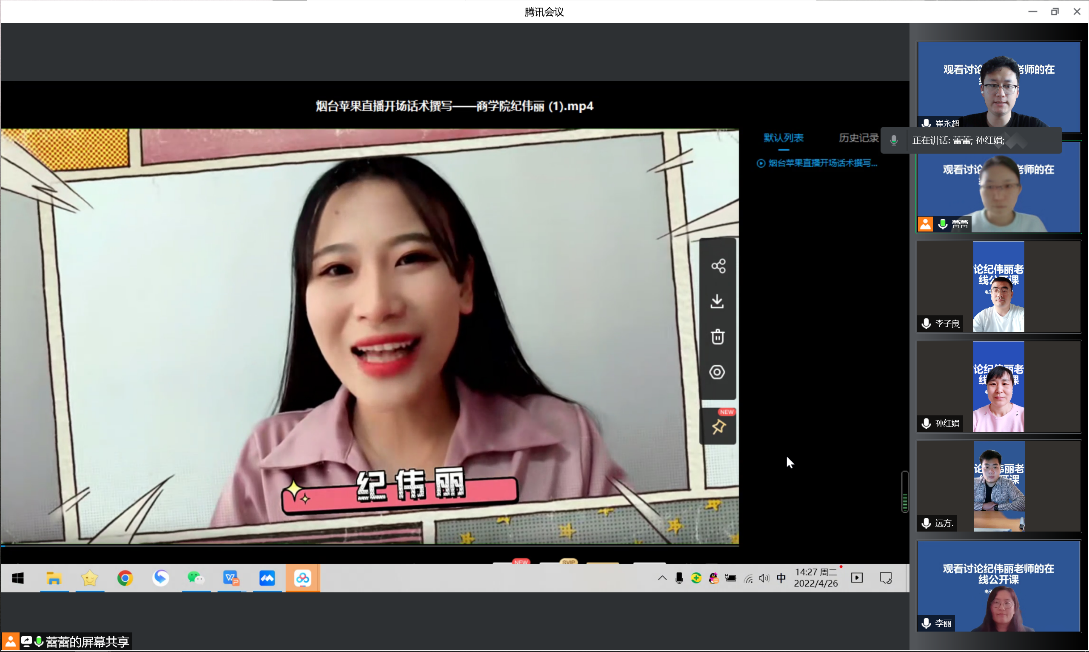This screenshot has height=652, width=1089.
Task: Click the green 360 icon in tray
Action: click(696, 578)
